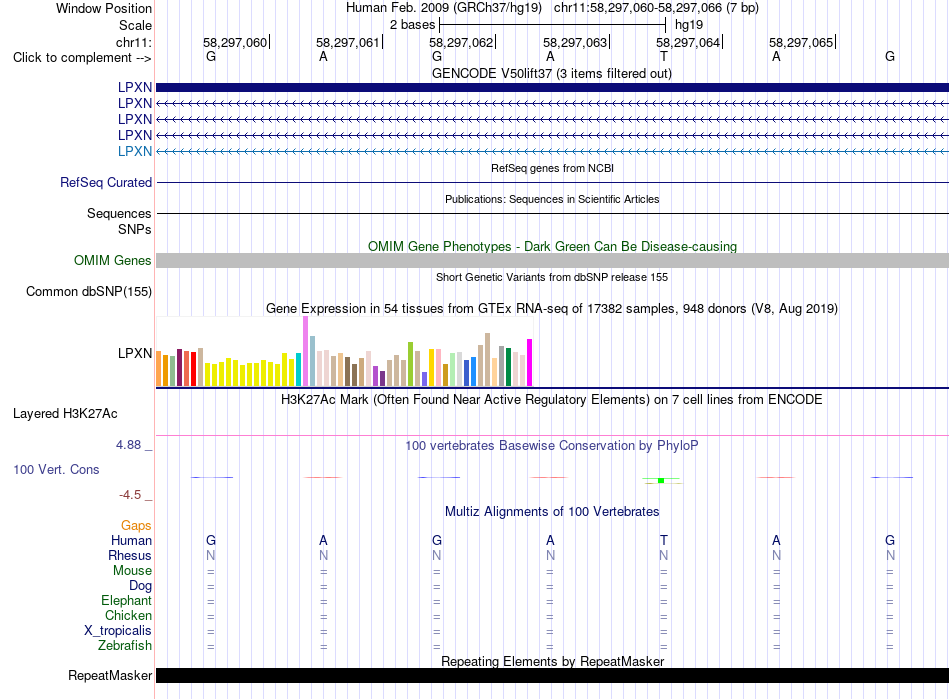Click the magenta GTEx bar at chart end

pos(530,362)
